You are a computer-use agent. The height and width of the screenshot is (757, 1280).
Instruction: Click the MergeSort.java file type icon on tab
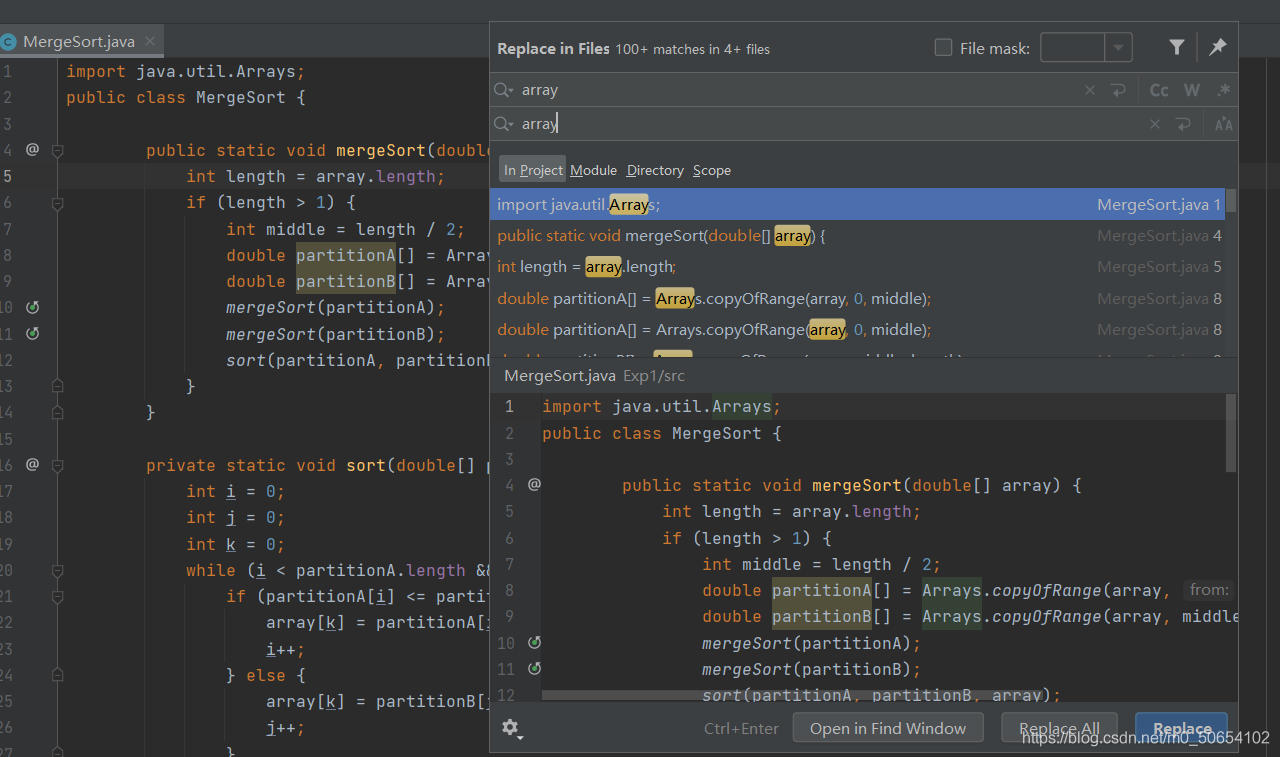(x=8, y=42)
